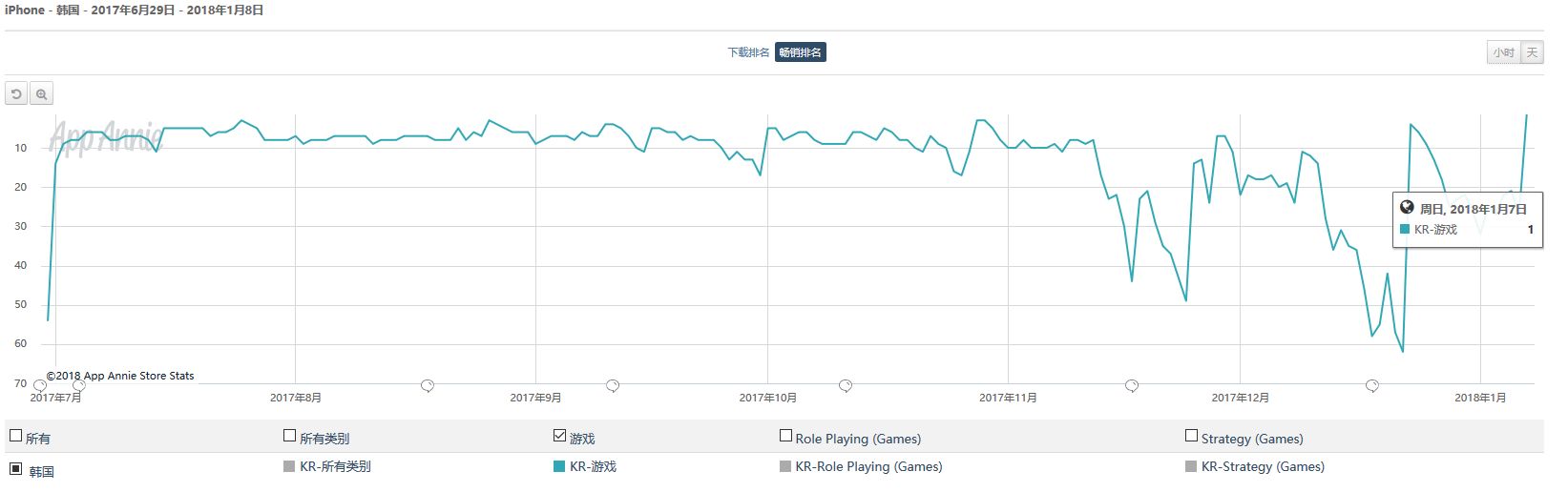Image resolution: width=1568 pixels, height=492 pixels.
Task: Select the 畅销排名 tab
Action: coord(800,52)
